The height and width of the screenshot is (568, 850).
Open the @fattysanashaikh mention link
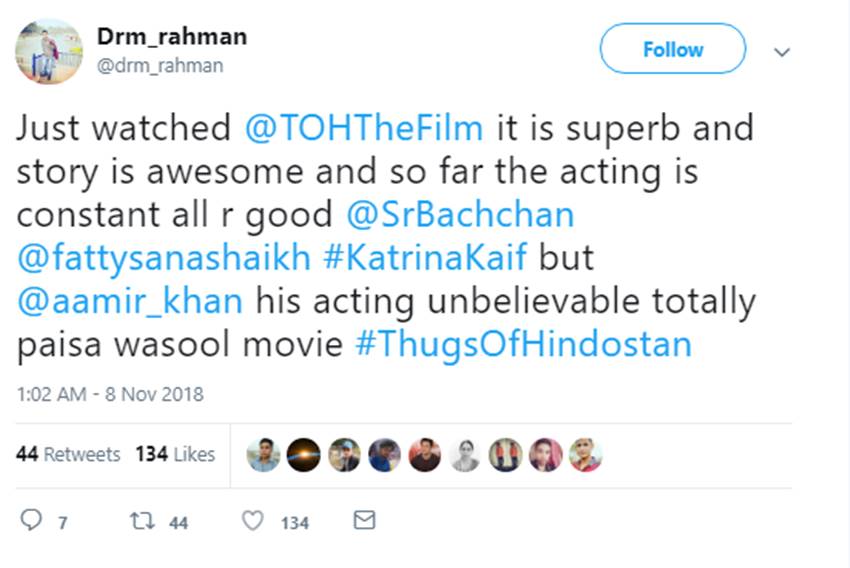click(164, 258)
